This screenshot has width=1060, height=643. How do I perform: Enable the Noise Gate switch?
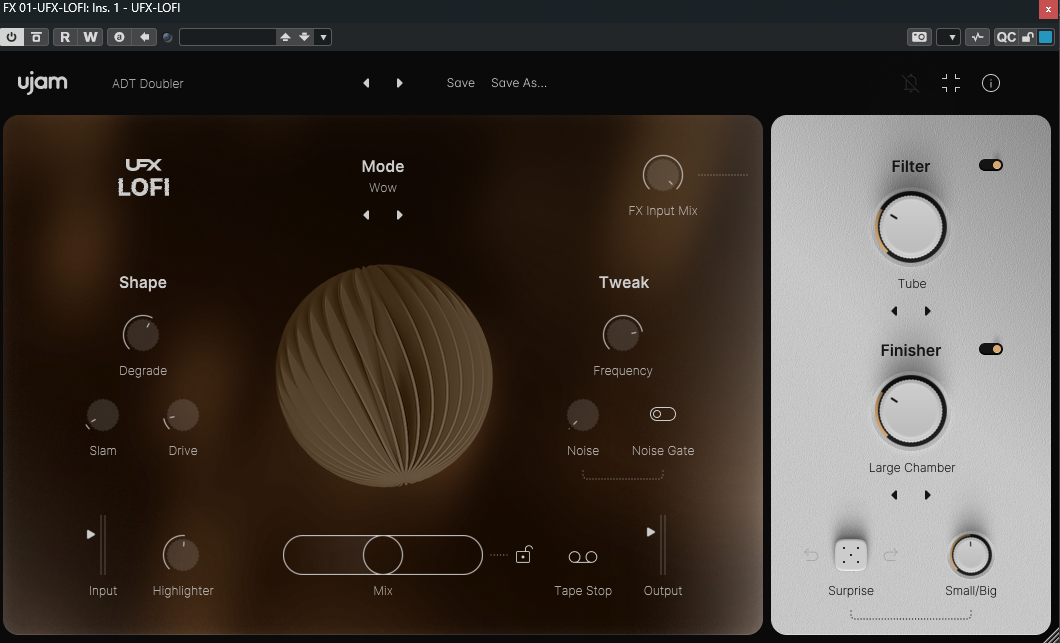click(x=662, y=414)
